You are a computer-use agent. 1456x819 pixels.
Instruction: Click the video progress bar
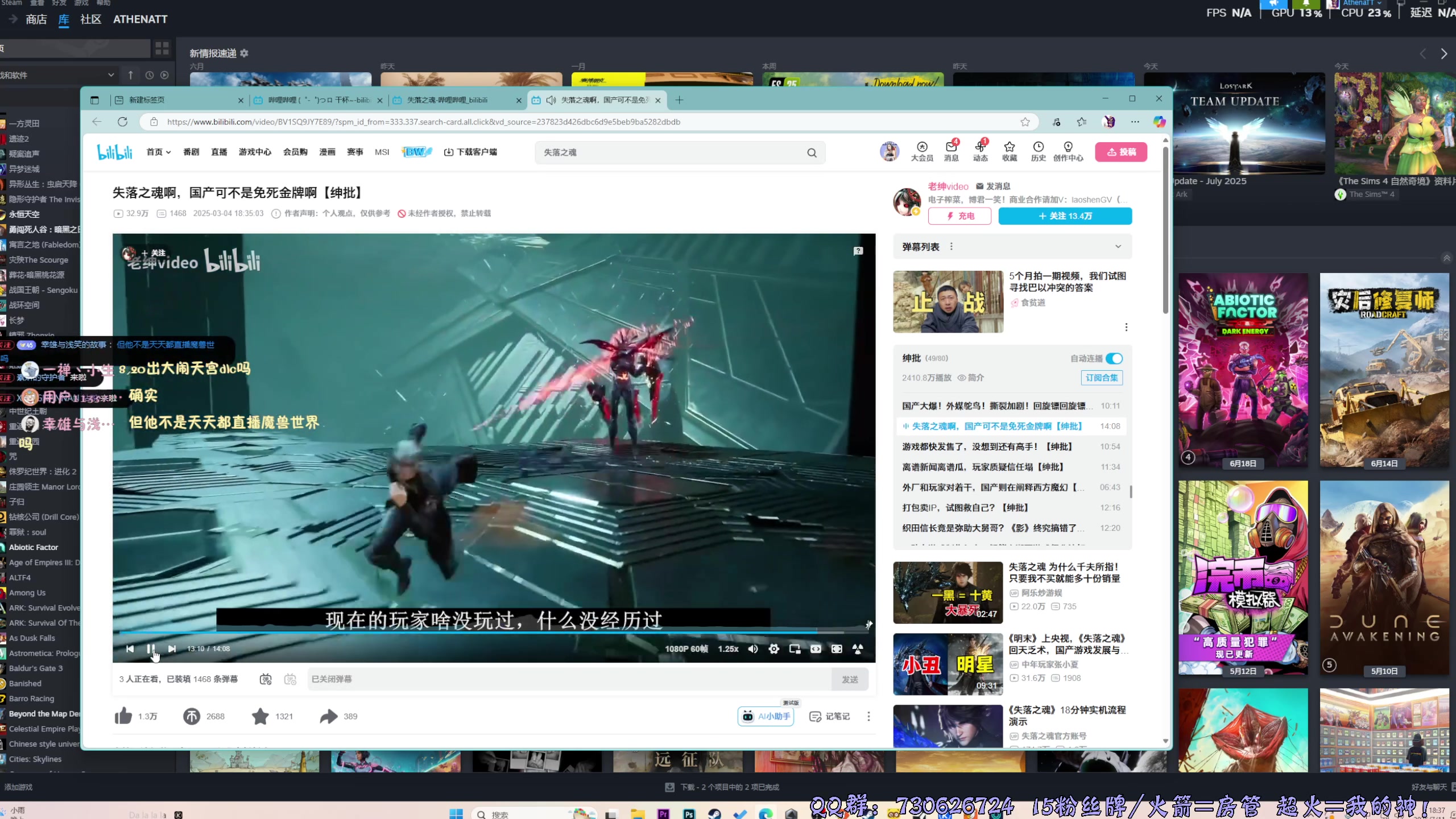click(x=494, y=632)
